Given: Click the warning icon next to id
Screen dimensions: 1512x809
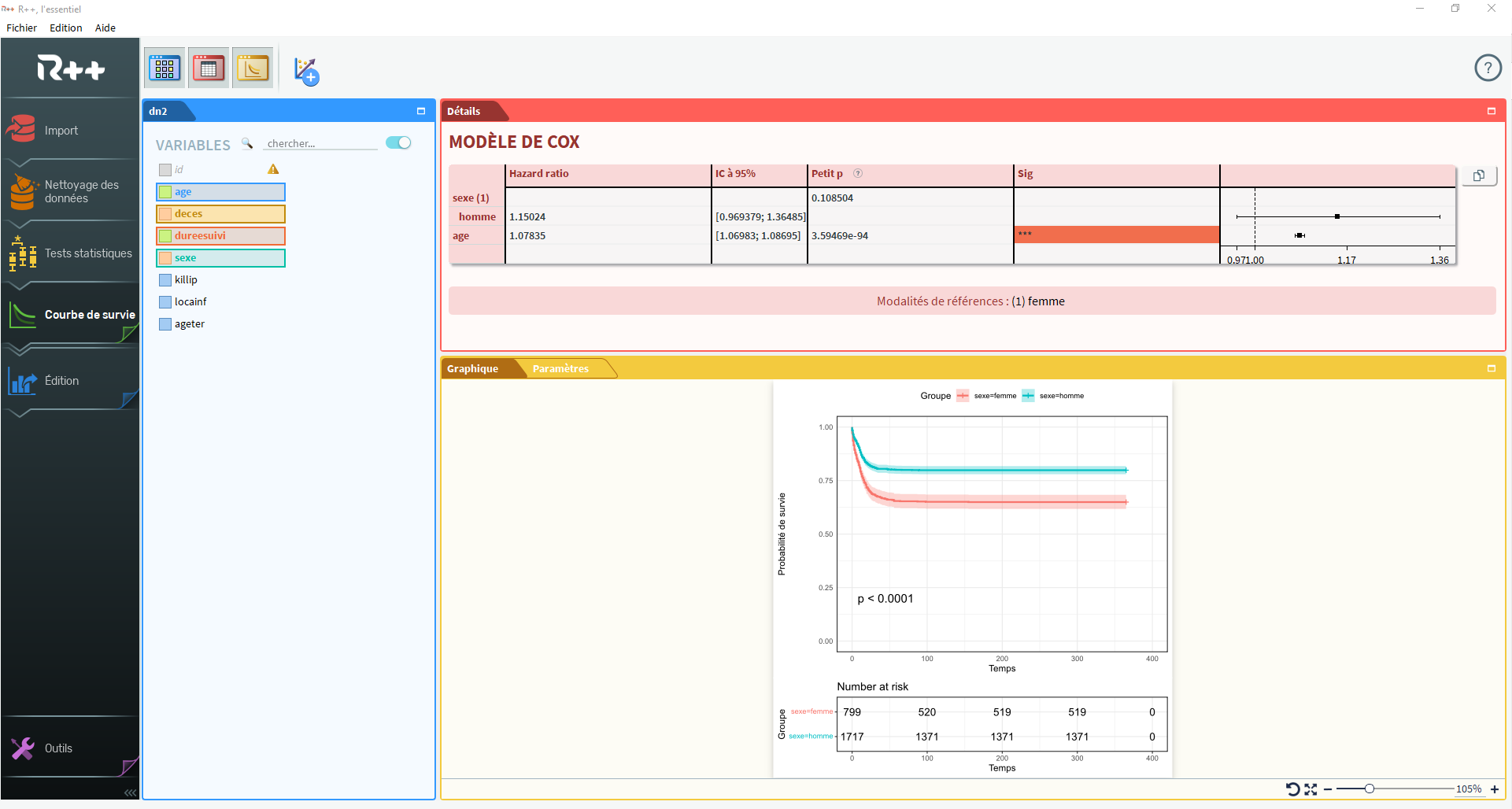Looking at the screenshot, I should [273, 169].
